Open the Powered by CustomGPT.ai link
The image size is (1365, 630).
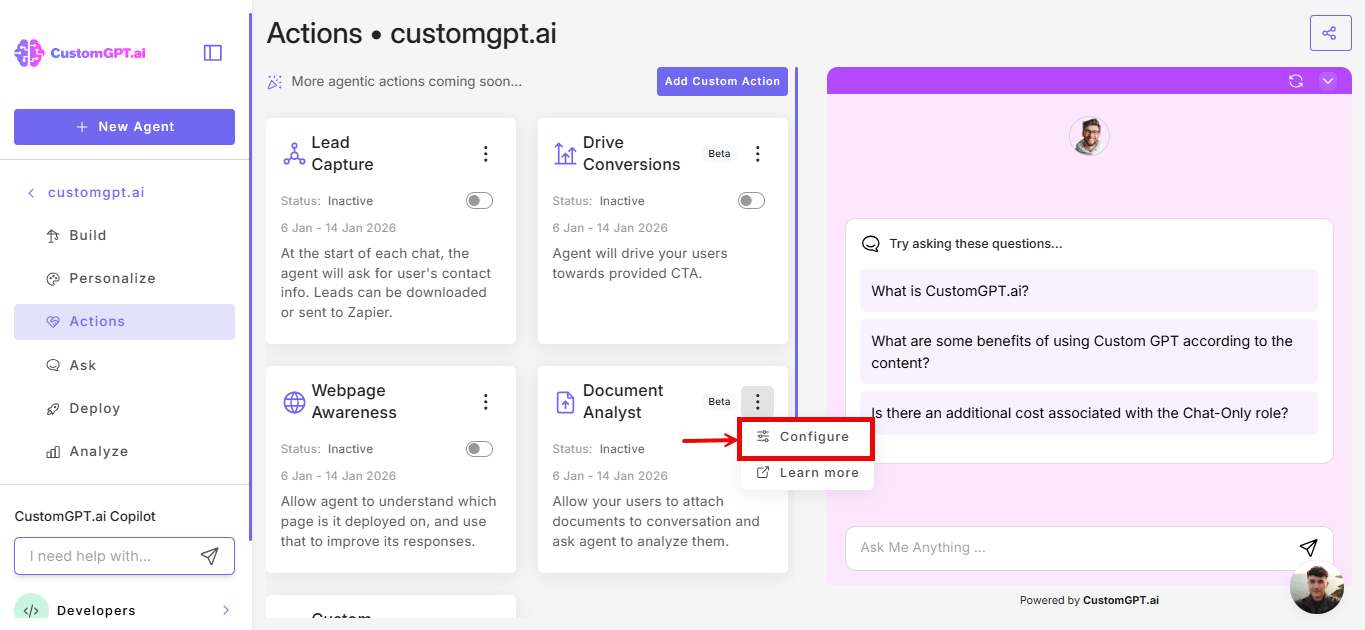click(1089, 601)
